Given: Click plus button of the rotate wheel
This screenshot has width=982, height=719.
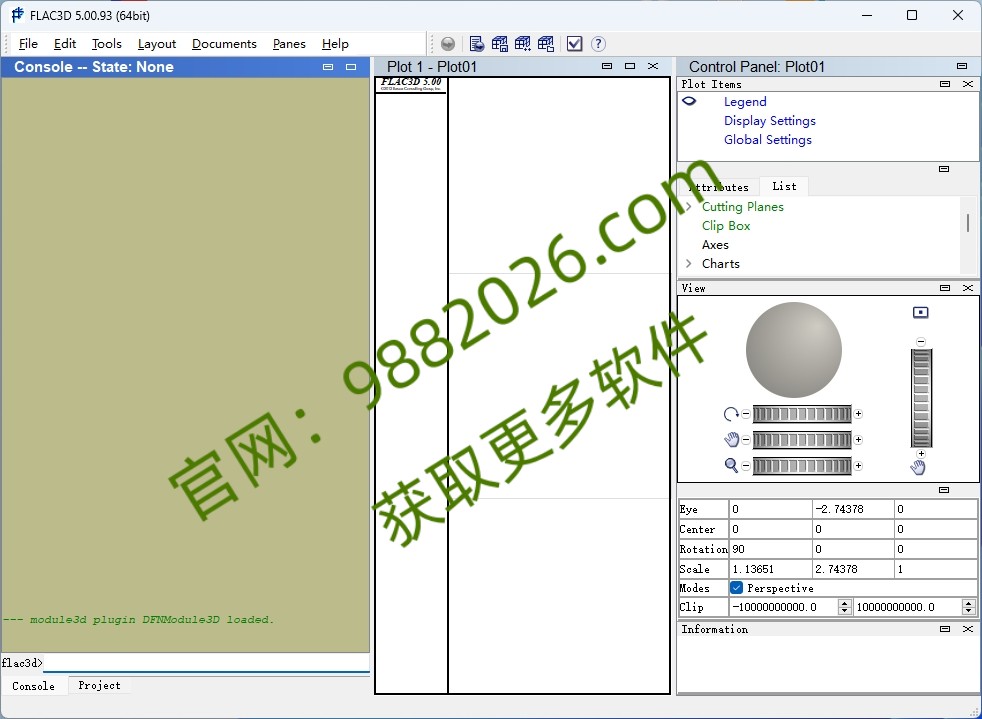Looking at the screenshot, I should coord(859,414).
